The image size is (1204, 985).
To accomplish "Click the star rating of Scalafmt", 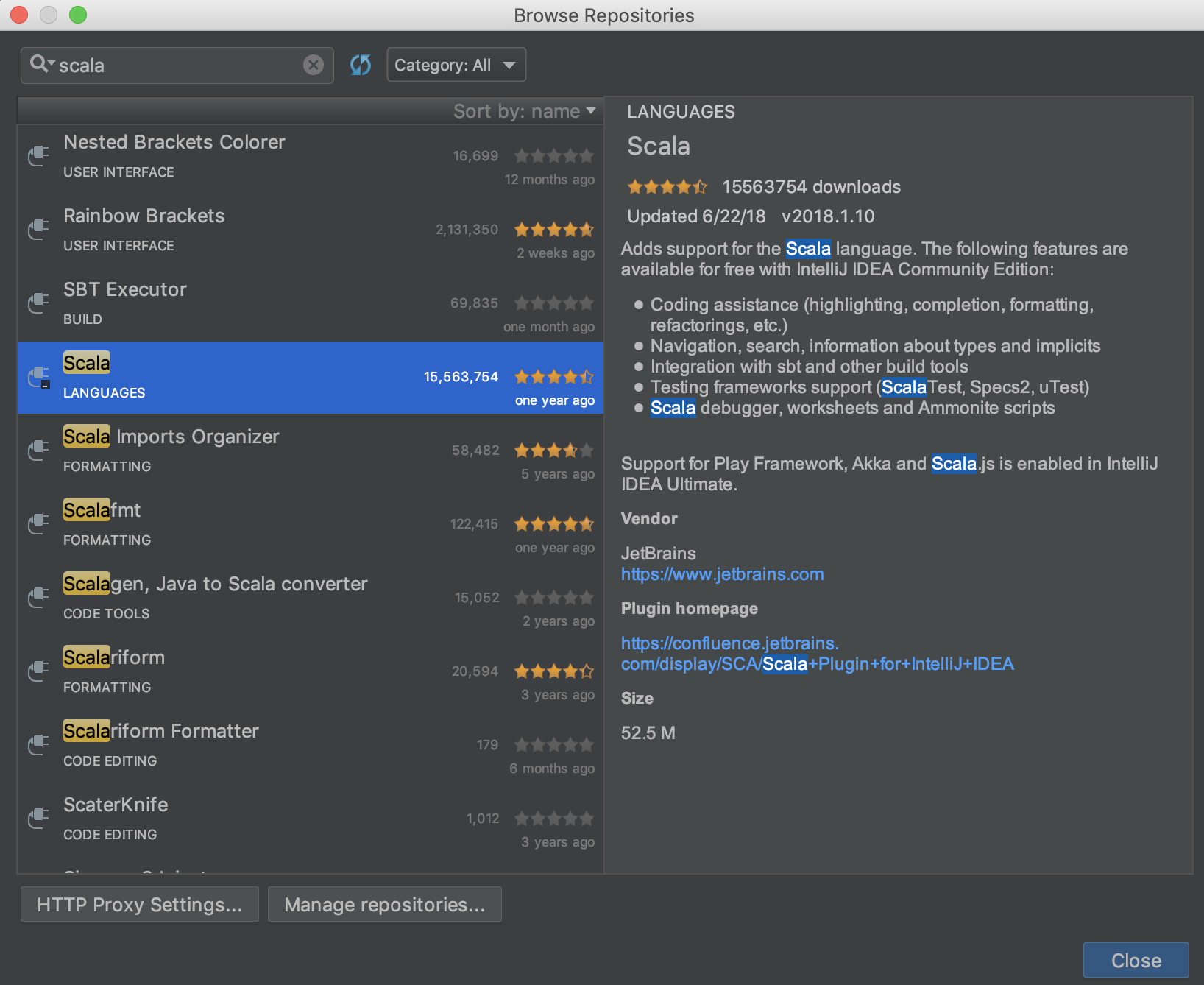I will point(554,524).
